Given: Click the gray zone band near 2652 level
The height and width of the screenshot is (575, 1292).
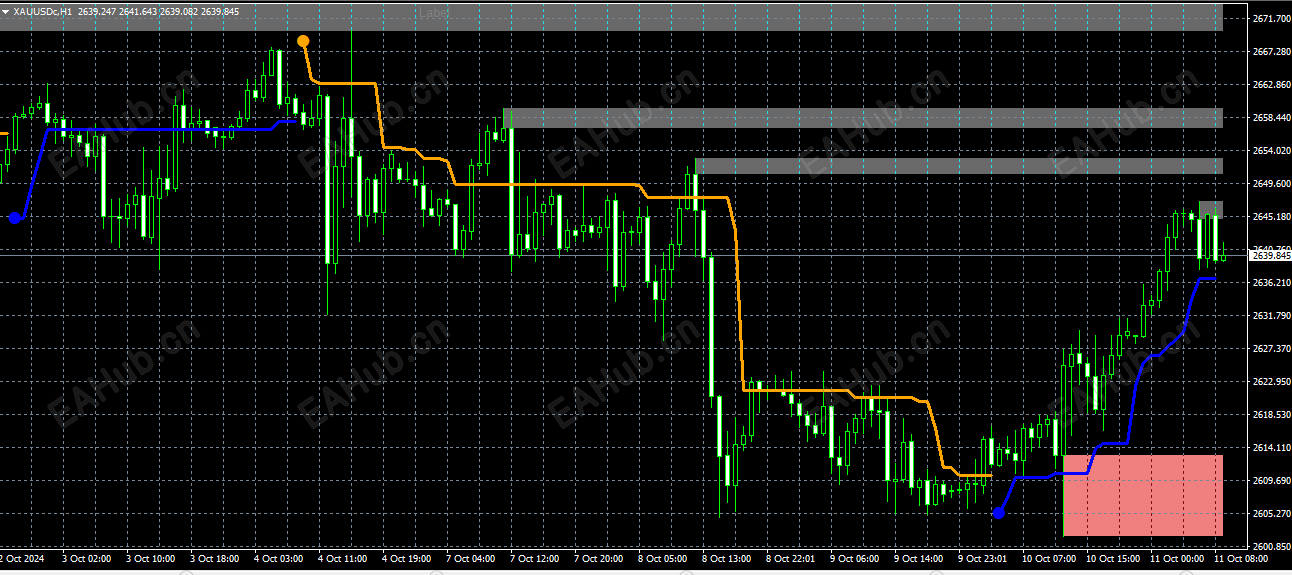Looking at the screenshot, I should [x=959, y=166].
